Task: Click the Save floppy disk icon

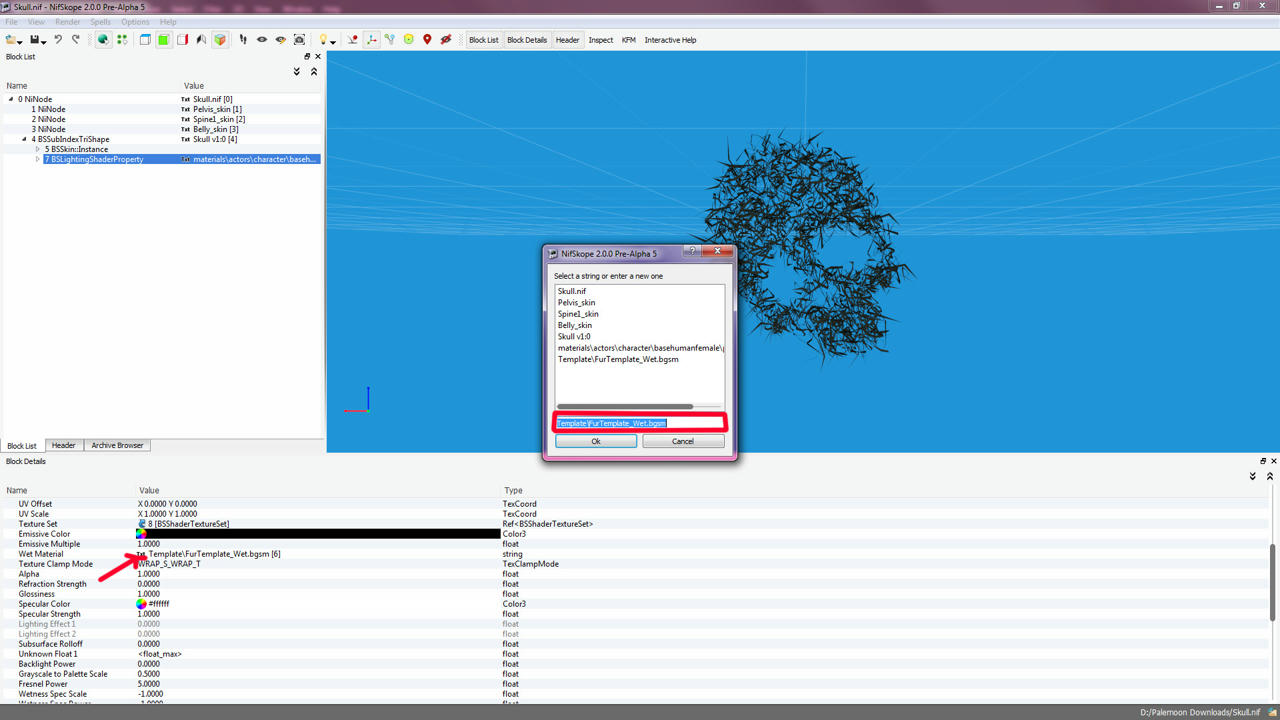Action: coord(35,40)
